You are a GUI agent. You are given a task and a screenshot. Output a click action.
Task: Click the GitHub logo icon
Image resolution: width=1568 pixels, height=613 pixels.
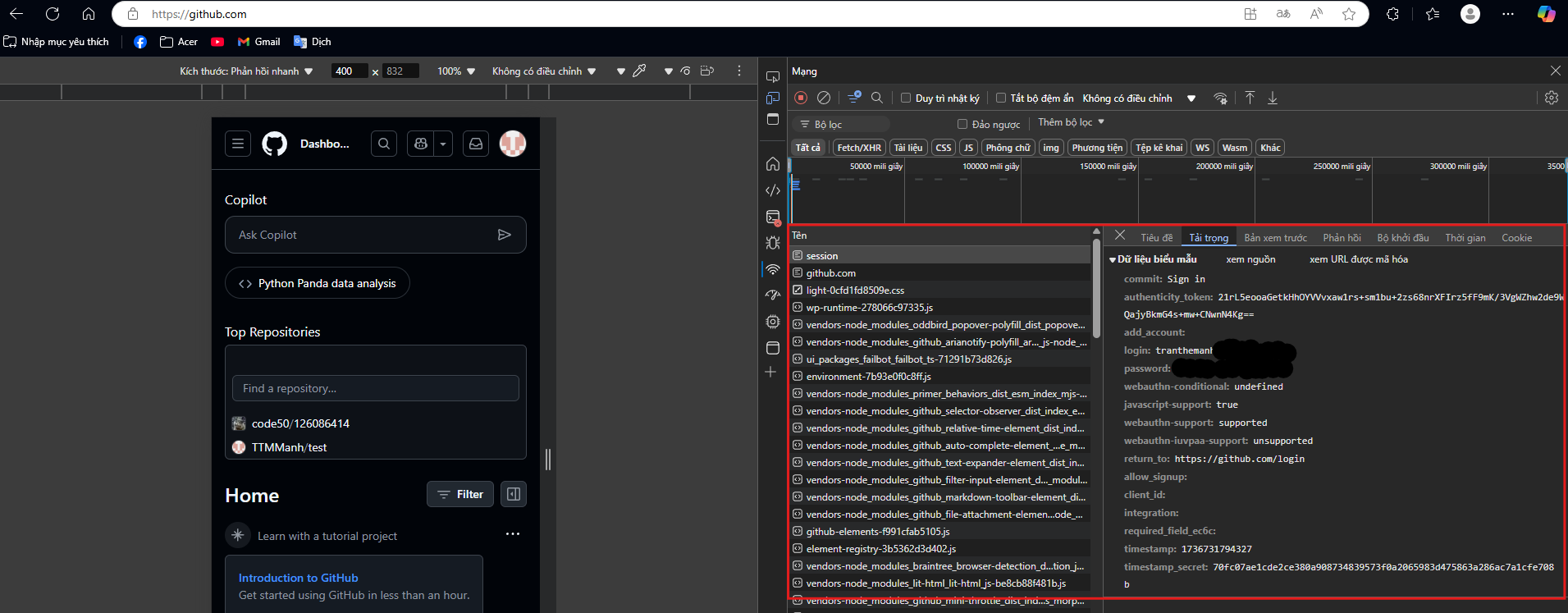[274, 144]
